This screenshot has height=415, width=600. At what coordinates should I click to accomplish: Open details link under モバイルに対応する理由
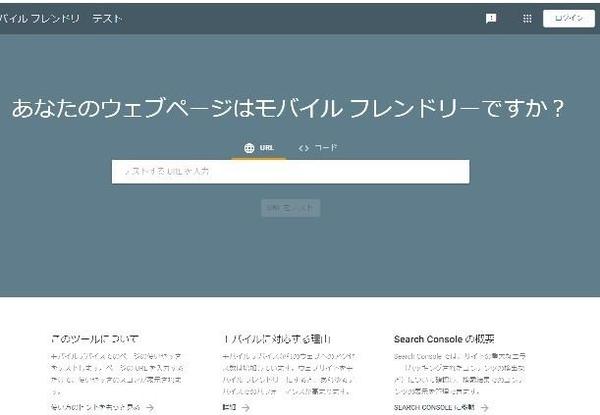pos(229,407)
